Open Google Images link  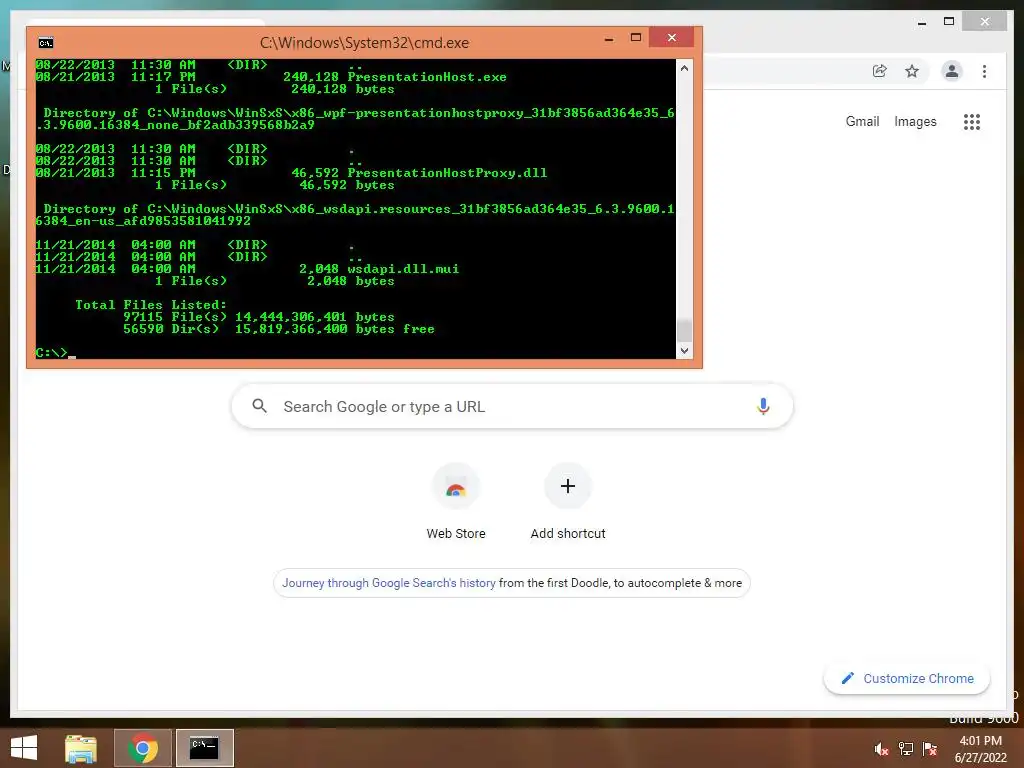tap(915, 121)
